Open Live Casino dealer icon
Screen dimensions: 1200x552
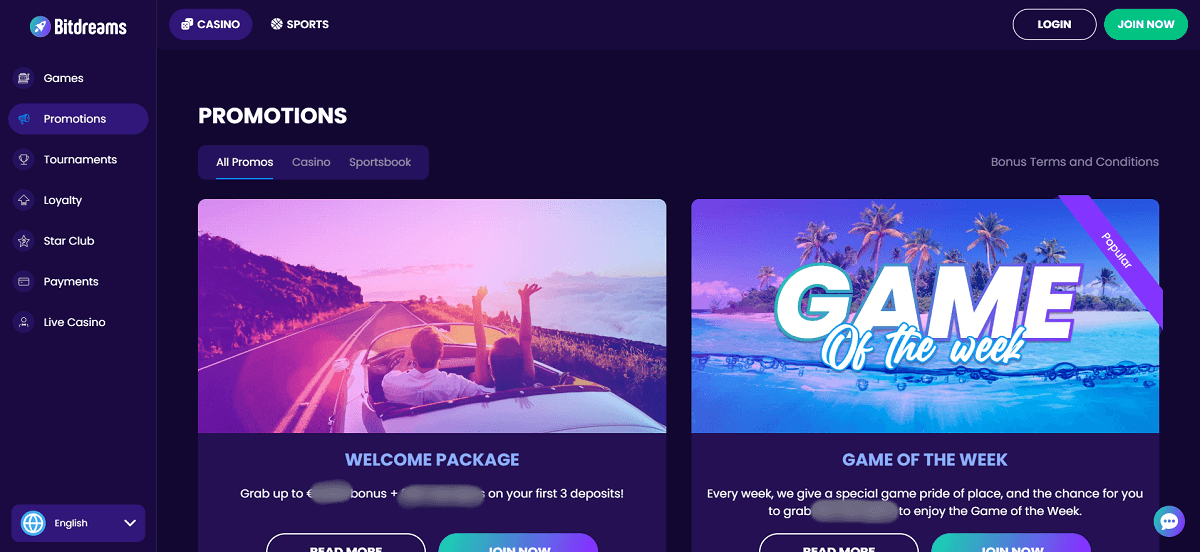[24, 323]
